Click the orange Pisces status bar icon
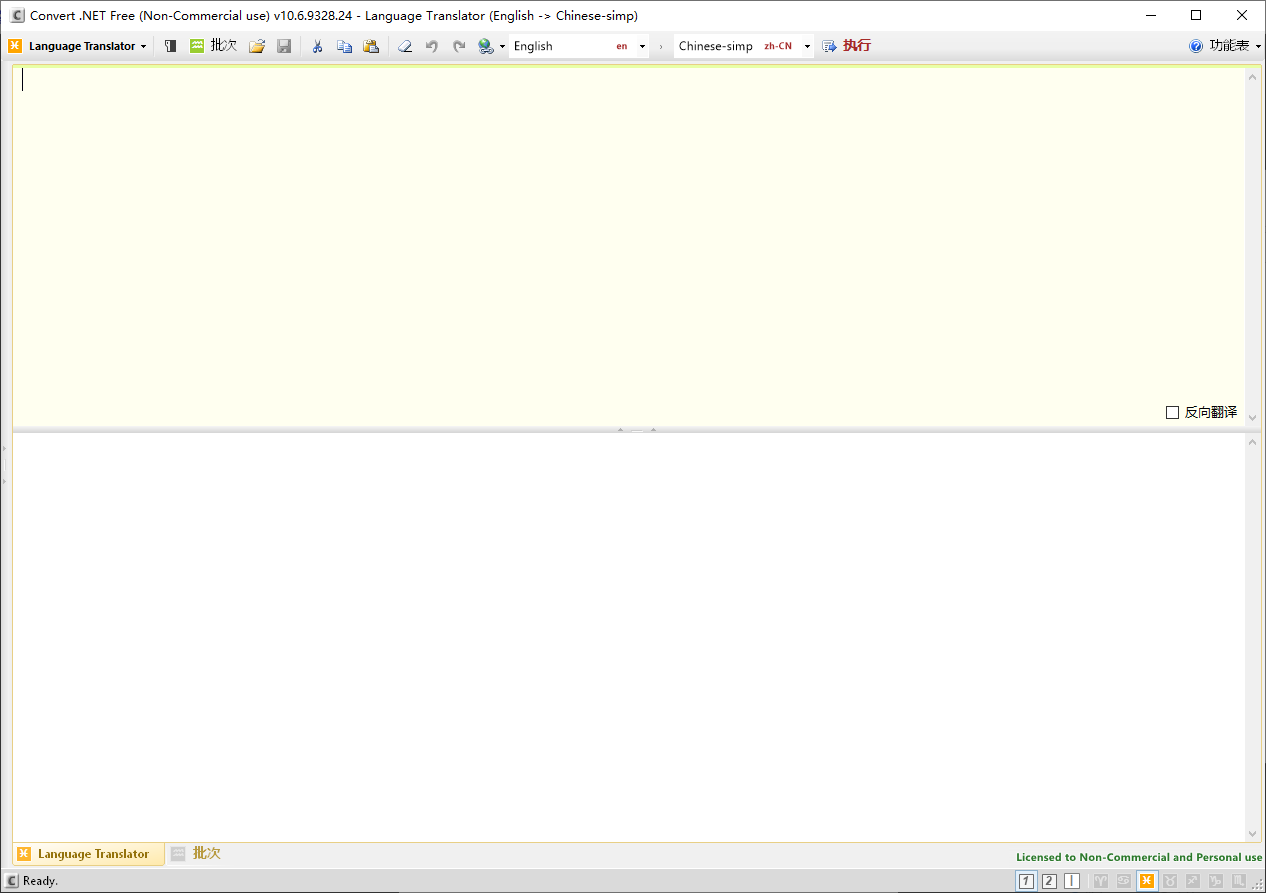The height and width of the screenshot is (893, 1266). click(1147, 881)
